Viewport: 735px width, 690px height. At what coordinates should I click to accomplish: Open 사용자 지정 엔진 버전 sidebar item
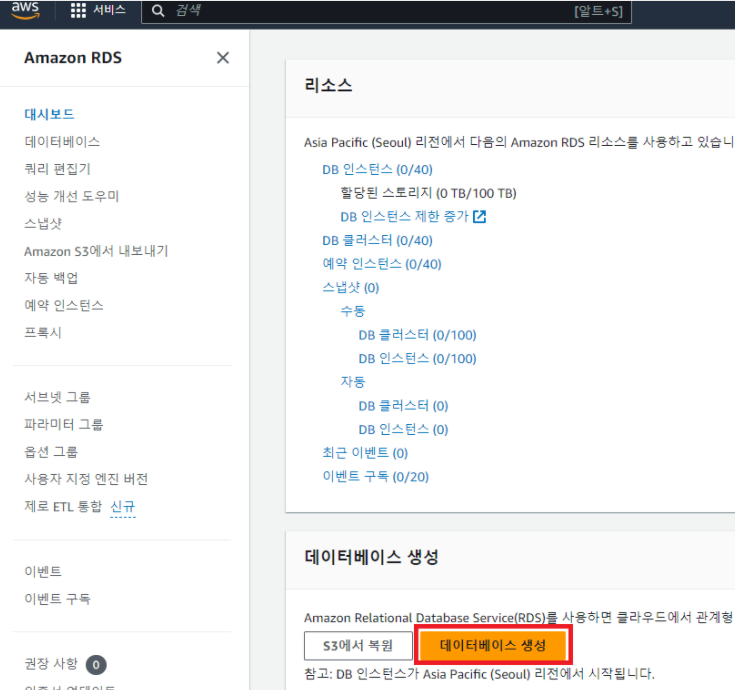(x=86, y=479)
